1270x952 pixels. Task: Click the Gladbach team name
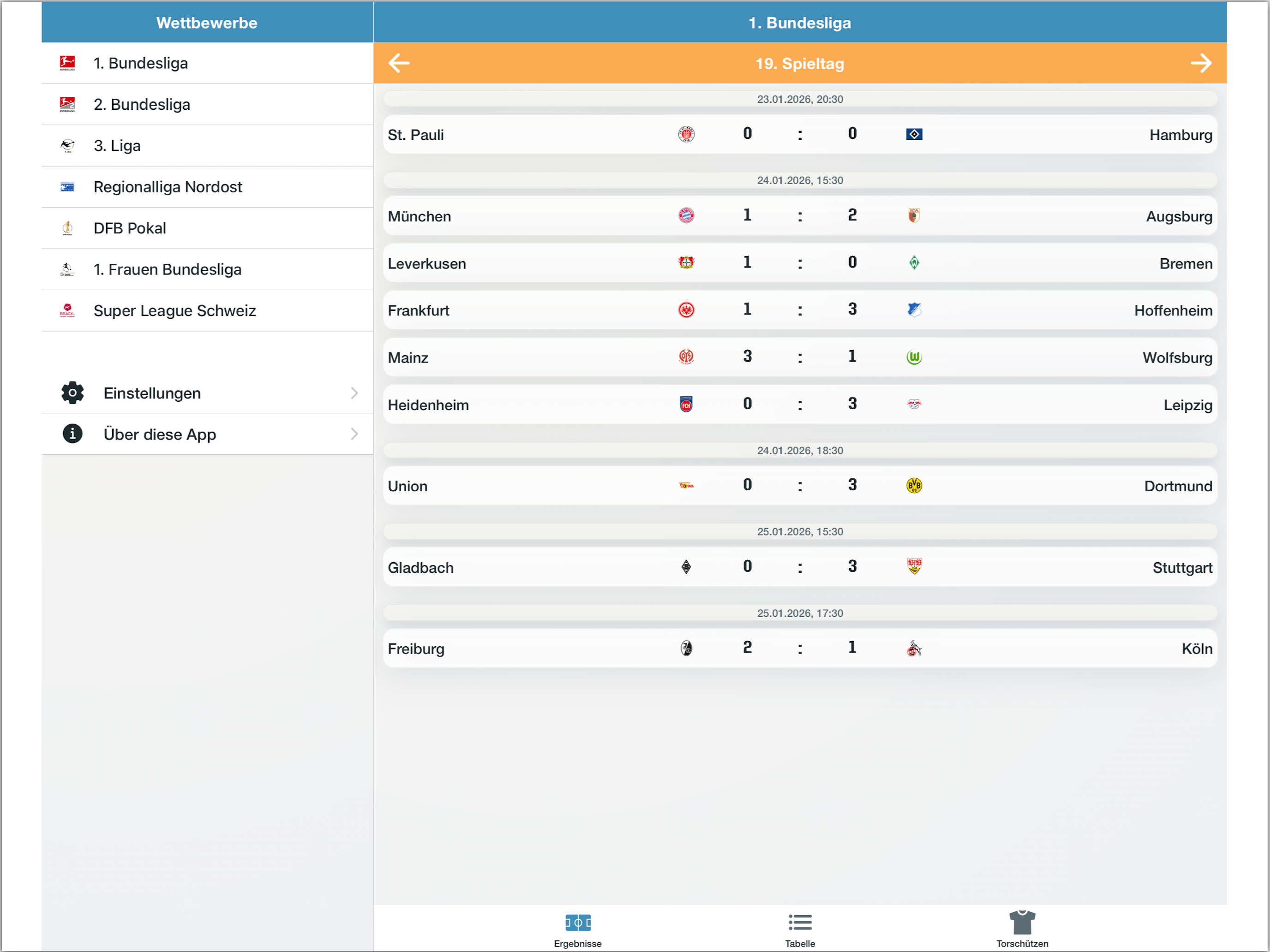pos(420,567)
